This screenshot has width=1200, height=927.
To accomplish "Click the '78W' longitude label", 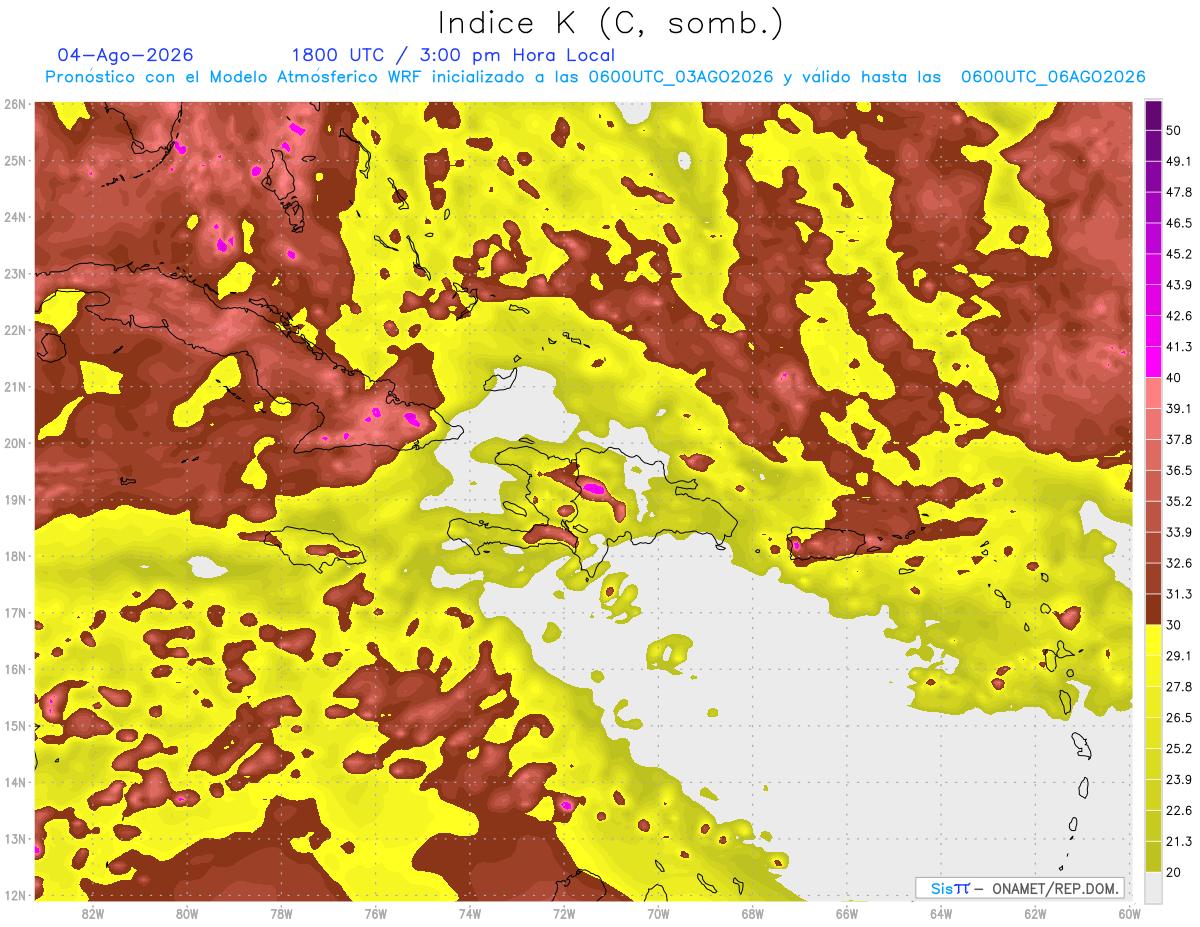I will (x=281, y=913).
